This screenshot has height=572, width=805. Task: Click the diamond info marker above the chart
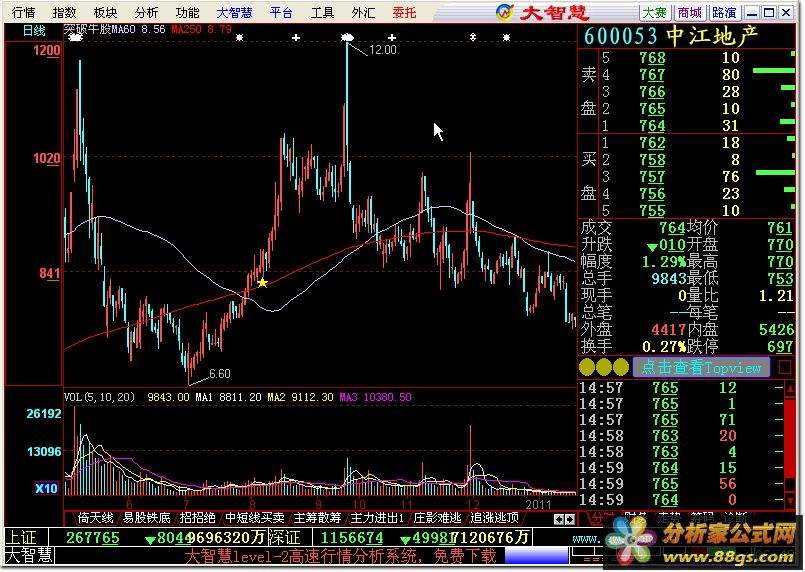473,37
